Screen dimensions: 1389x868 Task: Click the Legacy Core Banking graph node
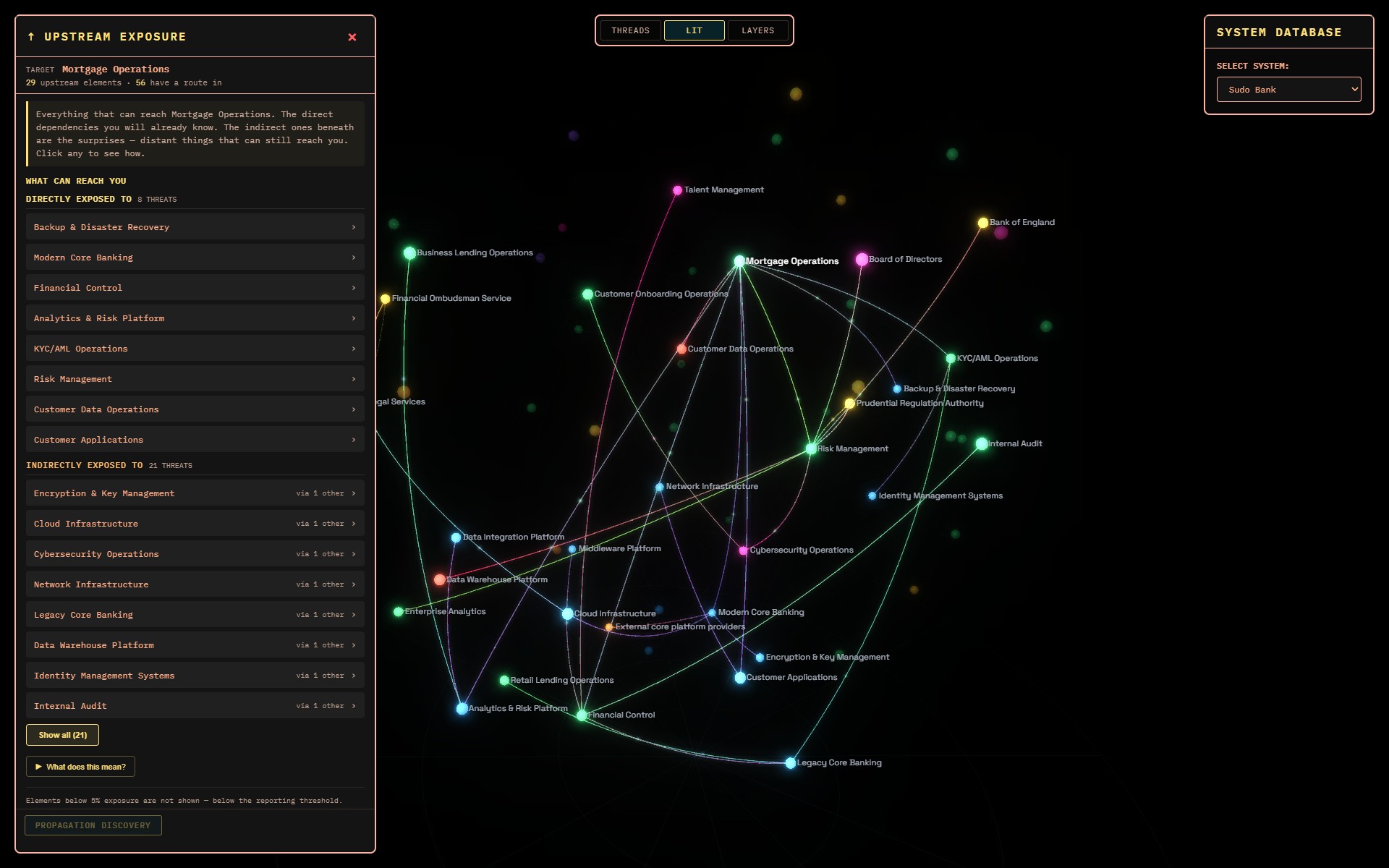click(791, 763)
